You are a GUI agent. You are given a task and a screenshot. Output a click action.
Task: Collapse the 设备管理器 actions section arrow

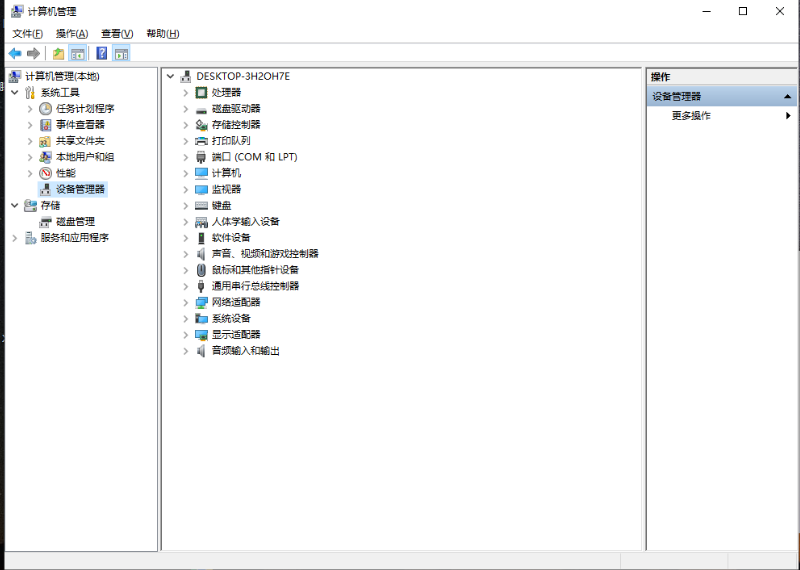coord(788,97)
